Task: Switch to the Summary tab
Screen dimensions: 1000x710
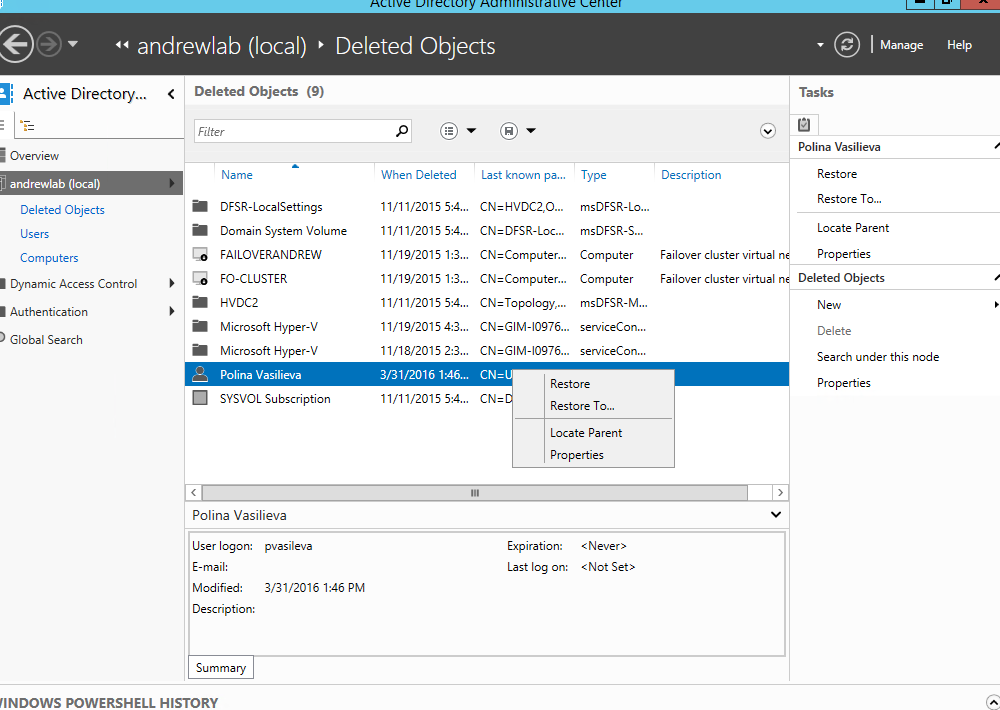Action: tap(220, 667)
